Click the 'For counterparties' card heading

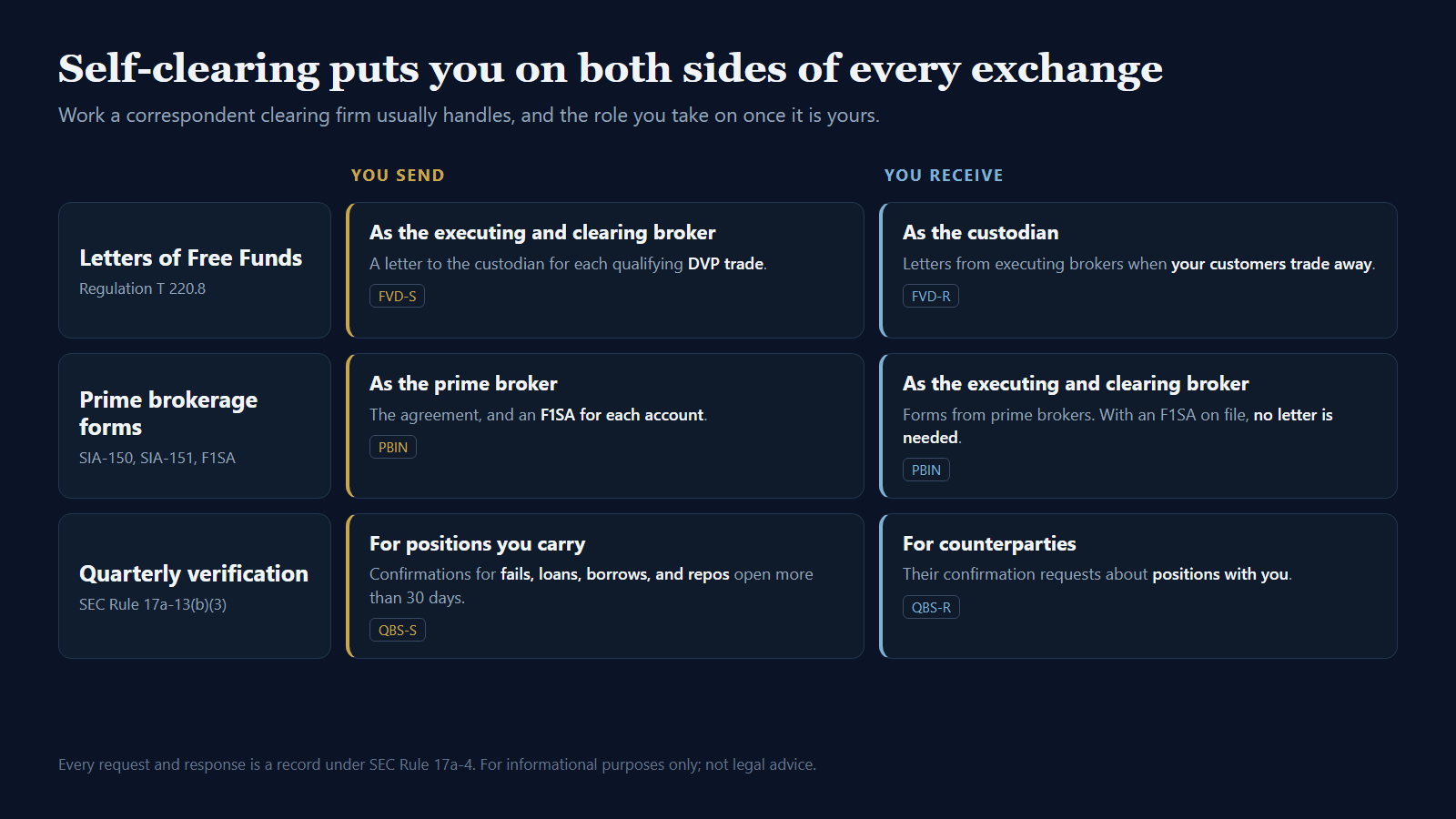[989, 544]
